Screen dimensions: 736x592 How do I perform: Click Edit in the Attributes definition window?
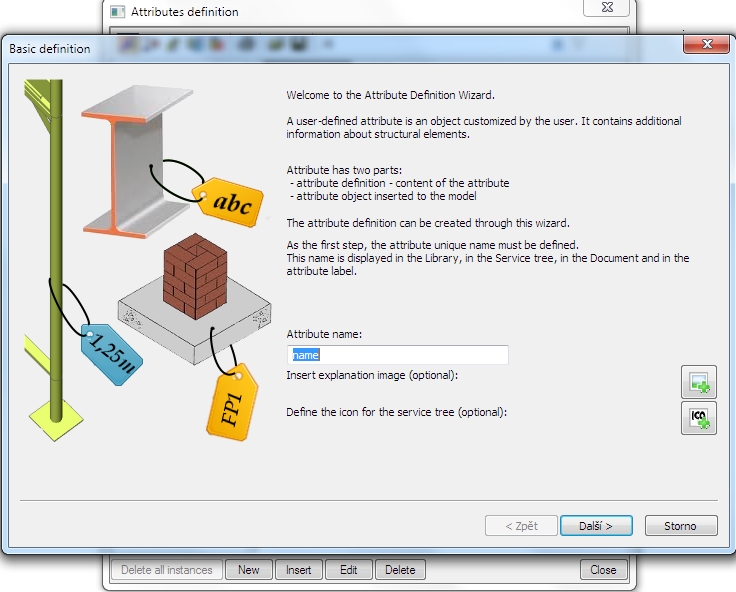[x=348, y=570]
